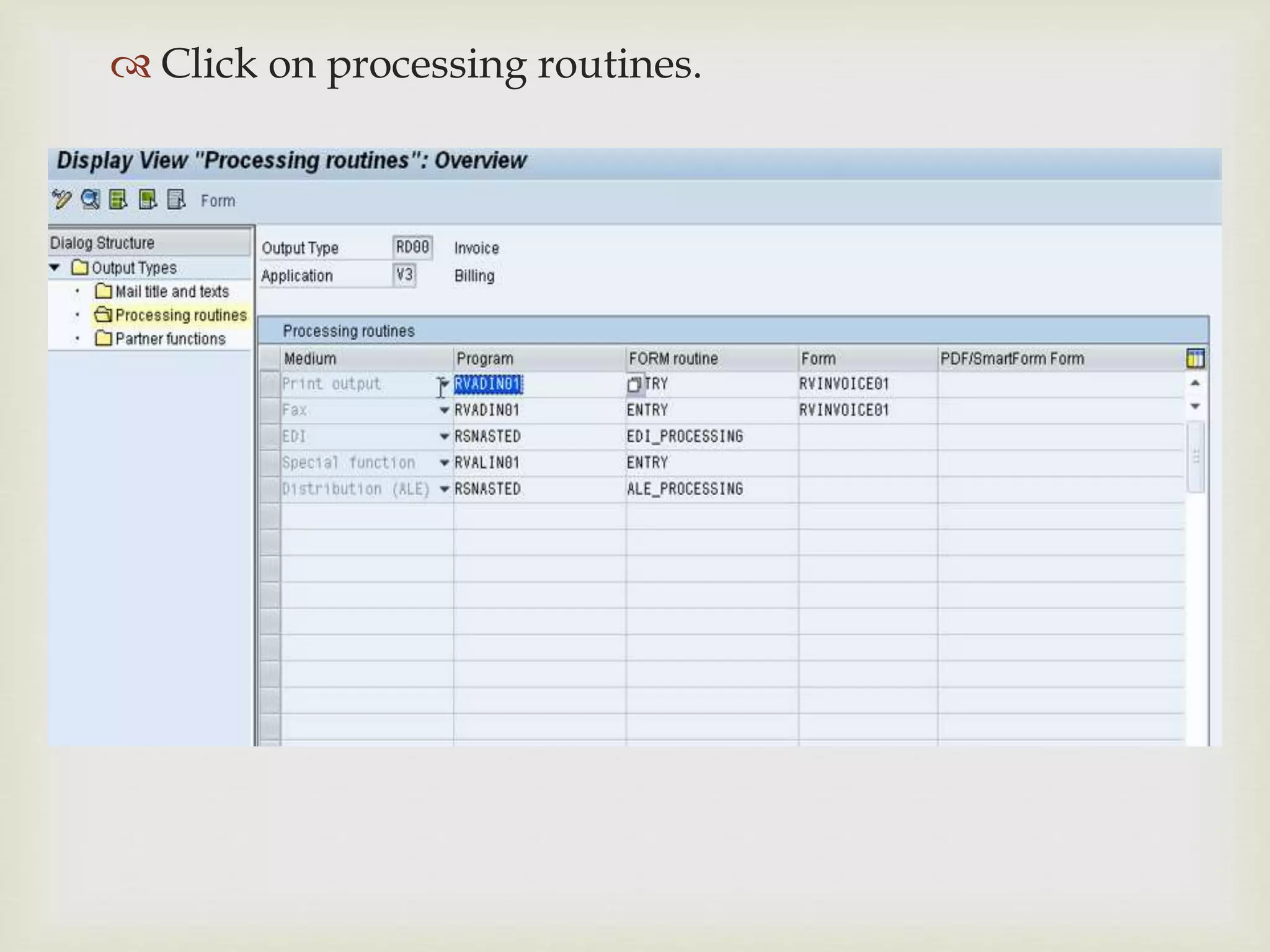Click the Partner functions folder icon
The image size is (1270, 952).
coord(104,339)
